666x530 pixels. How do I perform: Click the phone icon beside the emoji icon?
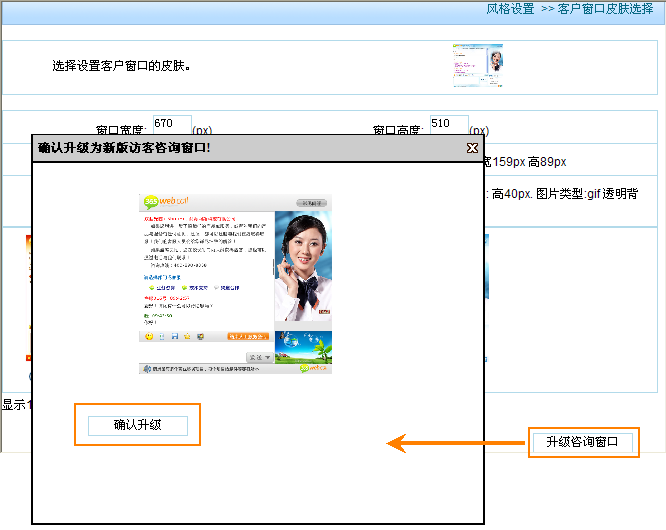tap(162, 337)
